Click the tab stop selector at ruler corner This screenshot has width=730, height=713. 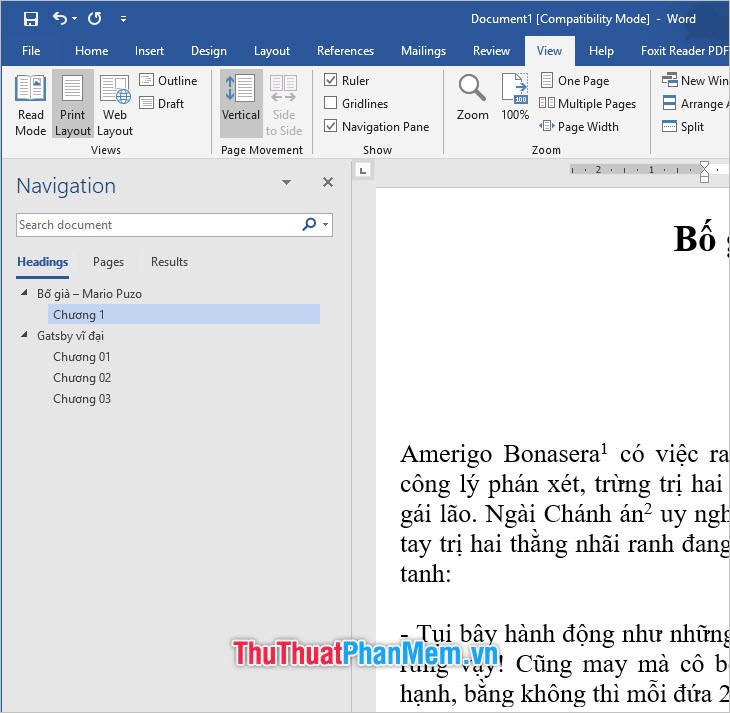pyautogui.click(x=363, y=170)
